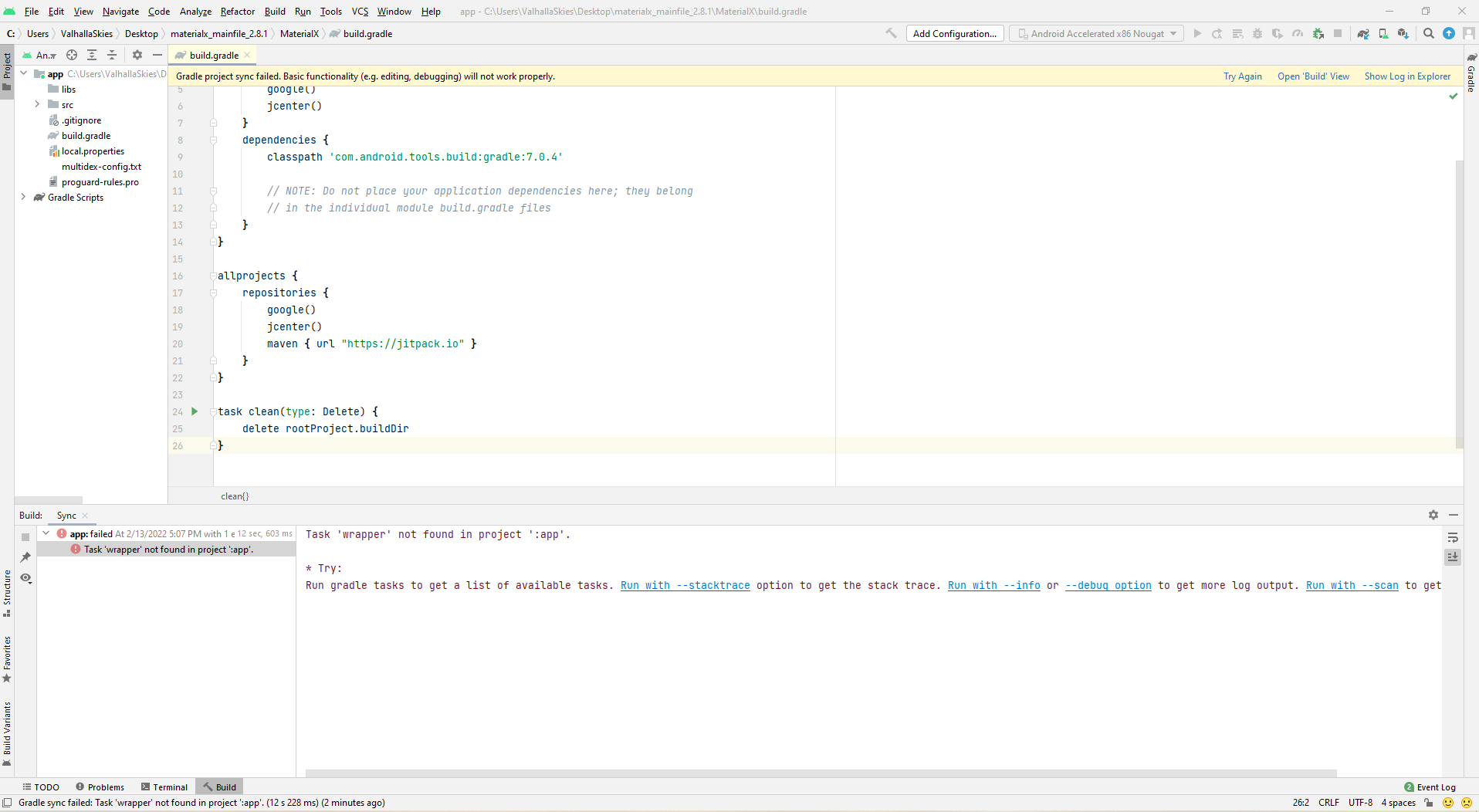The height and width of the screenshot is (812, 1479).
Task: Click the Apply Changes and Restart Activity icon
Action: point(1217,33)
